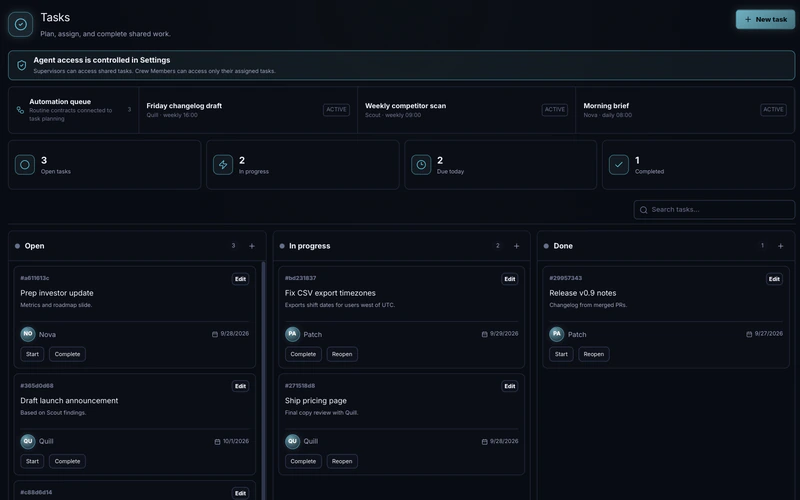Click calendar icon next to 9/27/2026
Screen dimensions: 800x500
point(749,334)
